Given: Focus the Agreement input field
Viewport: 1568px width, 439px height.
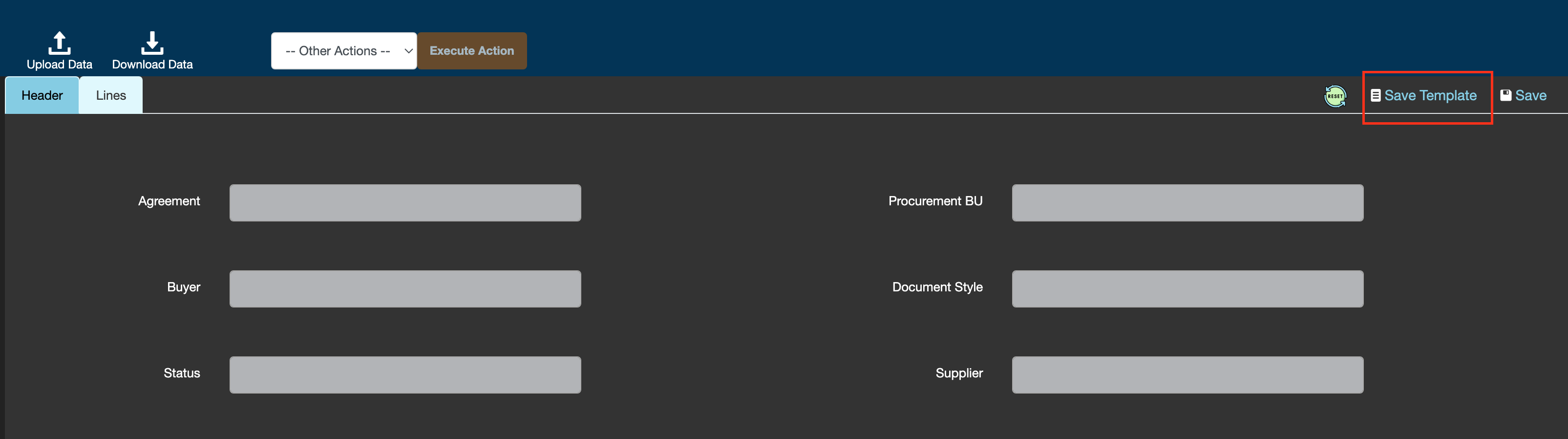Looking at the screenshot, I should [x=405, y=203].
